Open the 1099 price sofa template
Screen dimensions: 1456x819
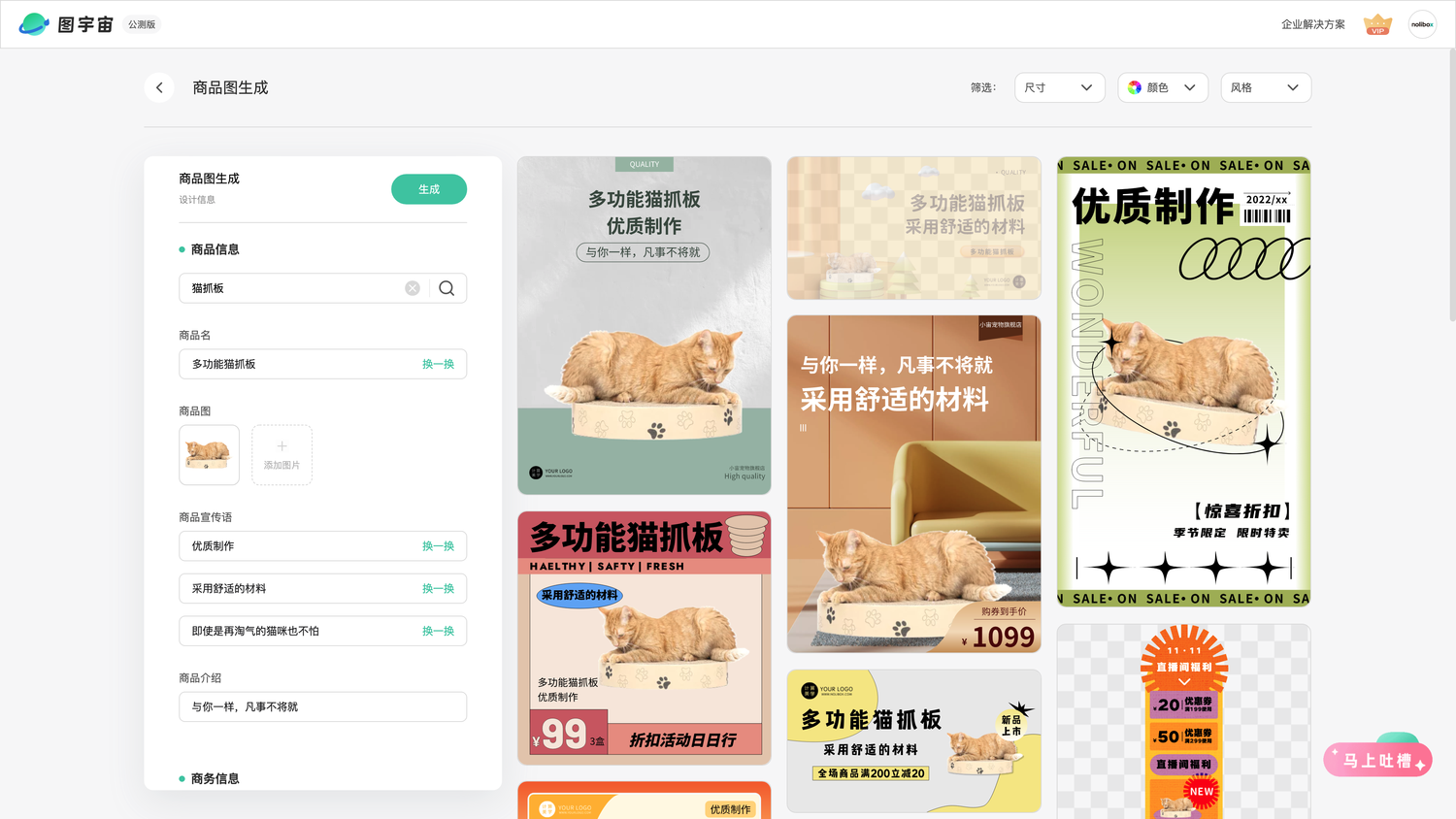(914, 483)
